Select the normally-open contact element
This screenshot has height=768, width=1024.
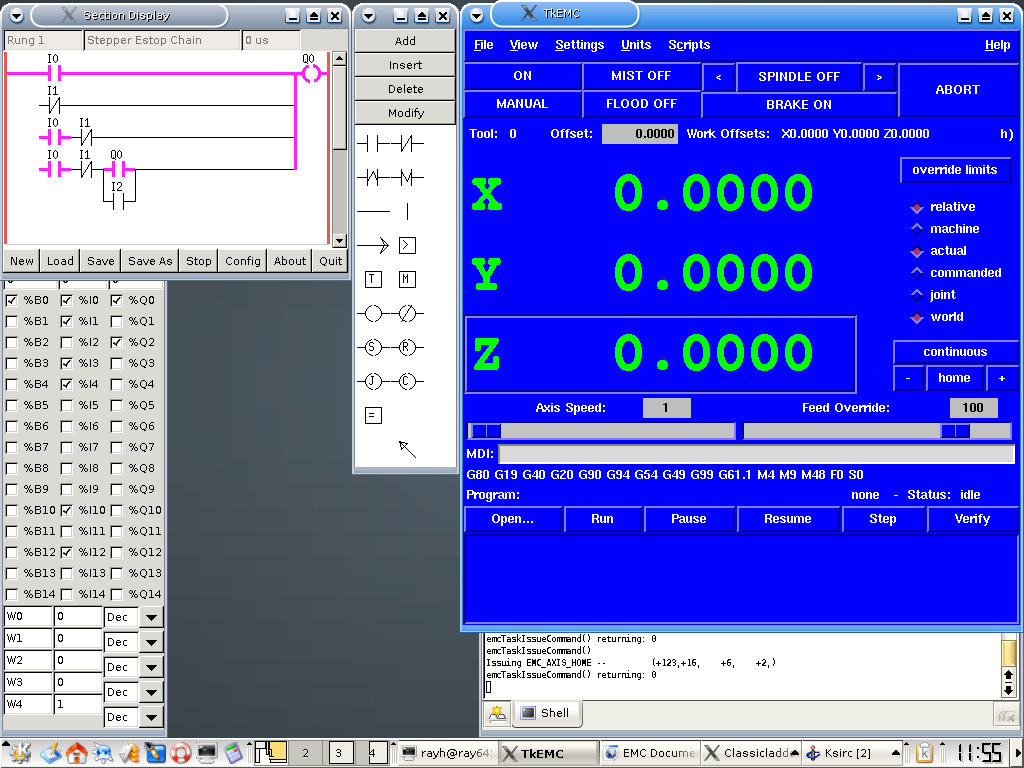[373, 143]
